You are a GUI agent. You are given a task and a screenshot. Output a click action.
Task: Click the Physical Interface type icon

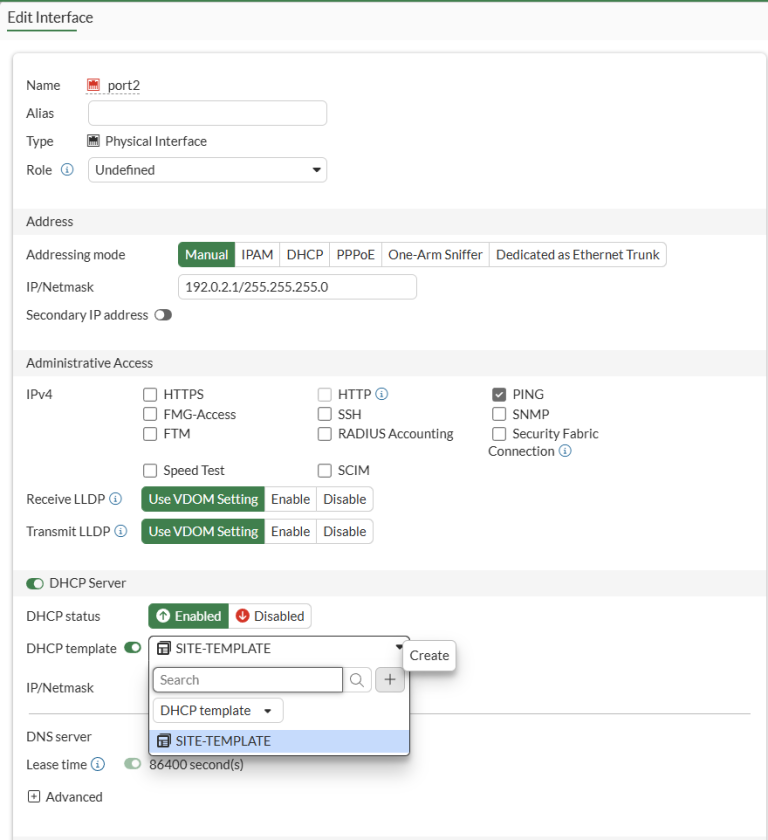(93, 141)
